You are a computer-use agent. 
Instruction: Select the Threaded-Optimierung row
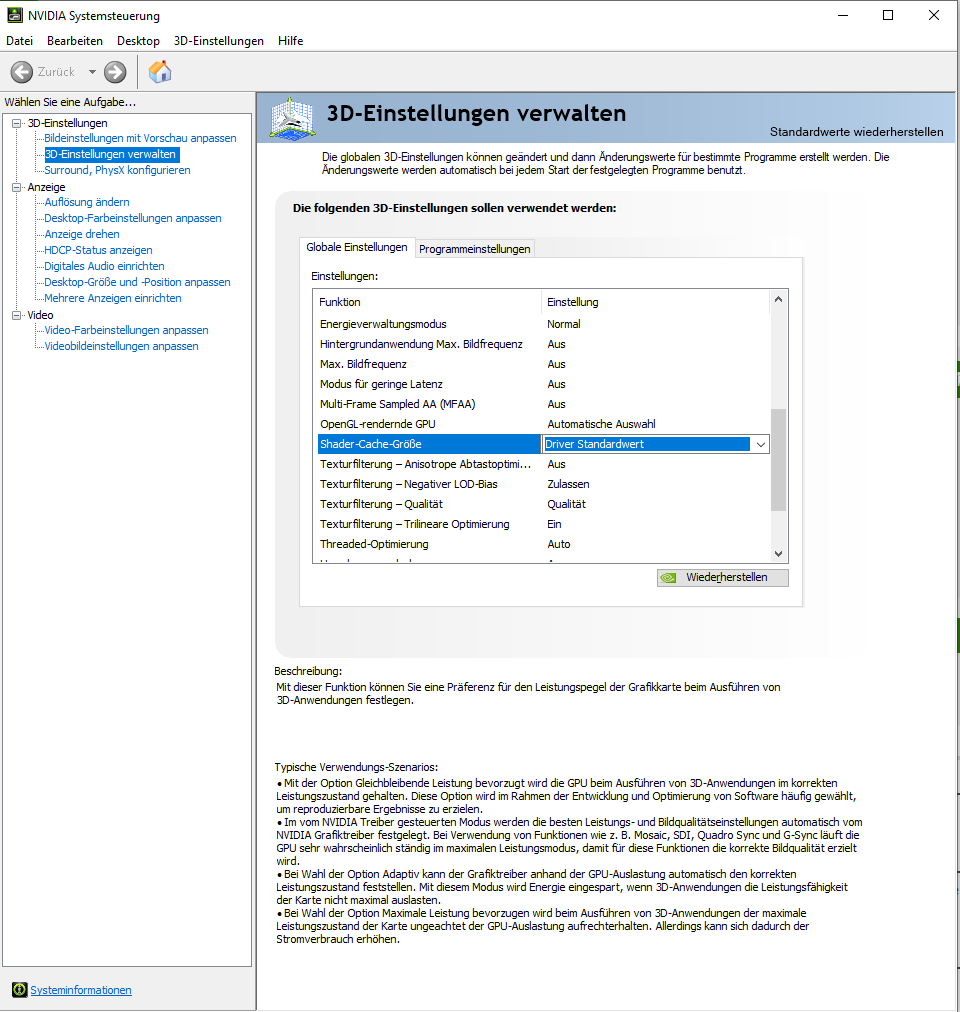pos(544,544)
